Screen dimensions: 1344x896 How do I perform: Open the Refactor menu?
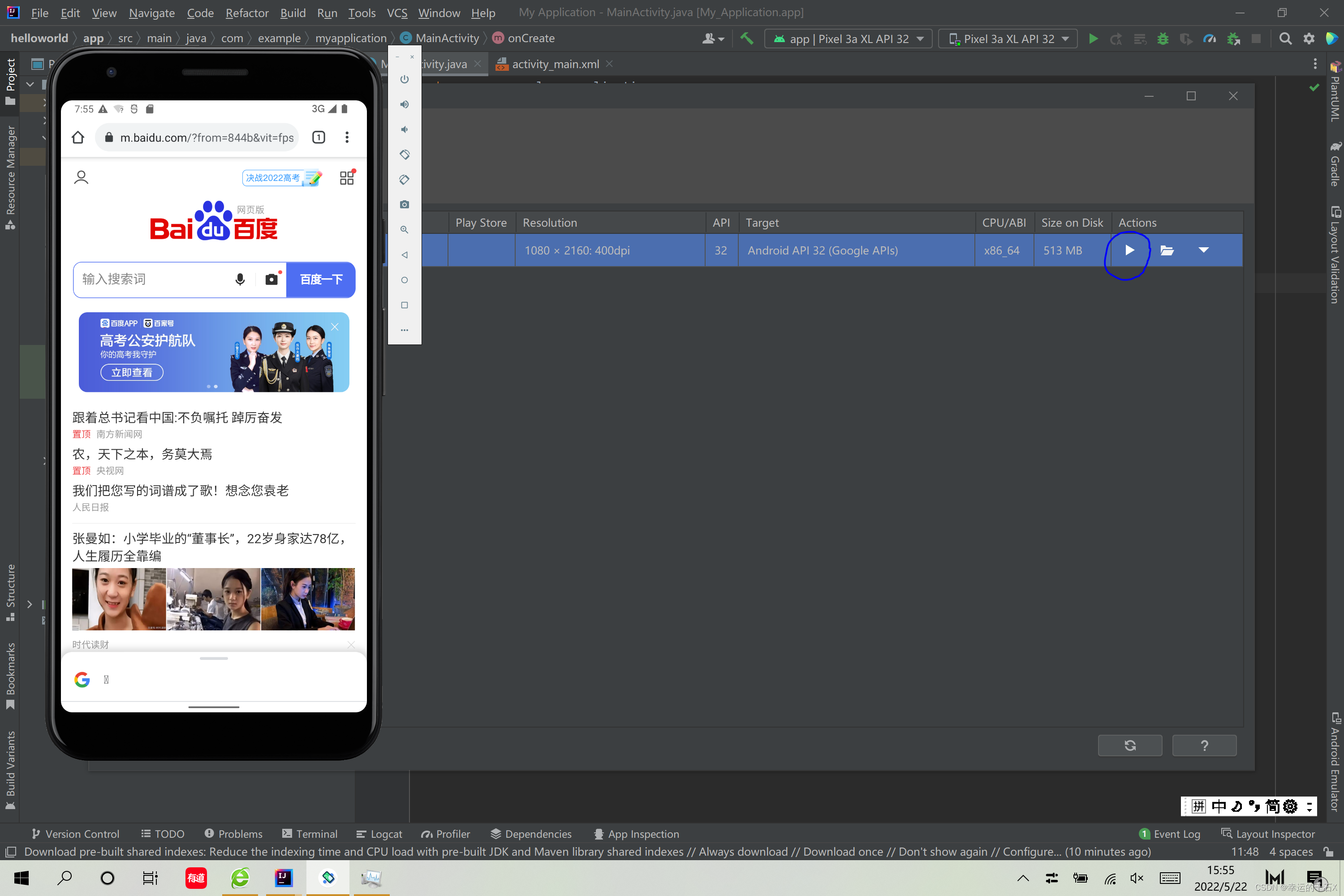247,13
